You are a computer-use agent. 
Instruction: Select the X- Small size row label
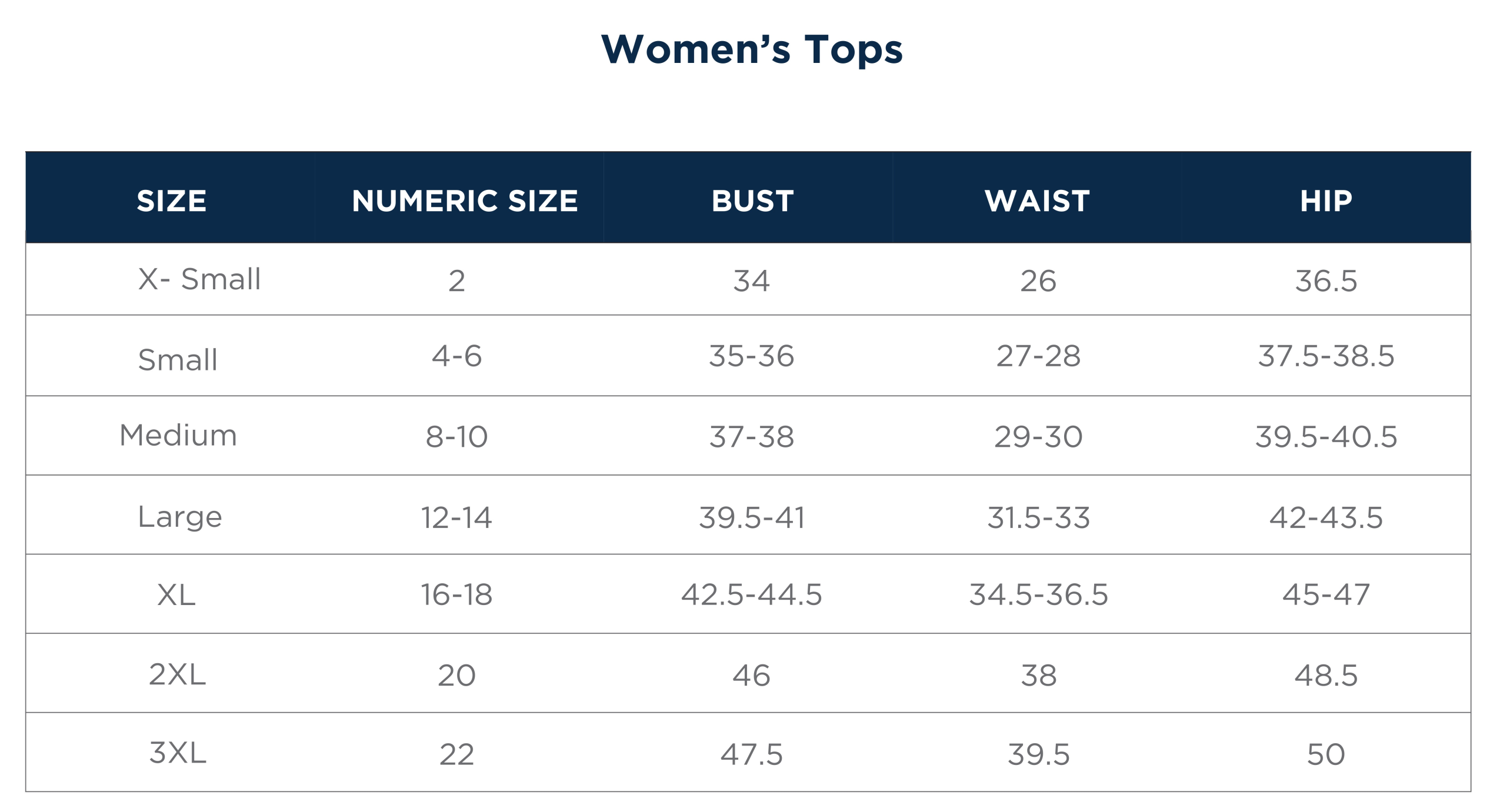[x=199, y=279]
